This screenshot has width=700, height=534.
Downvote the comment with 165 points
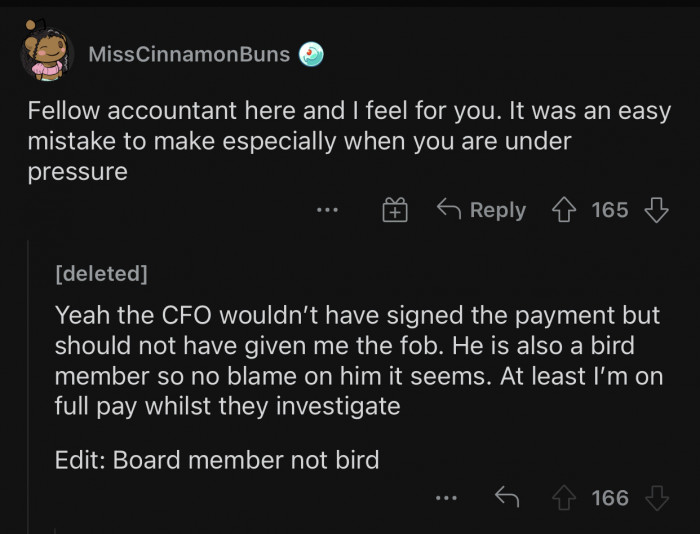pos(656,210)
